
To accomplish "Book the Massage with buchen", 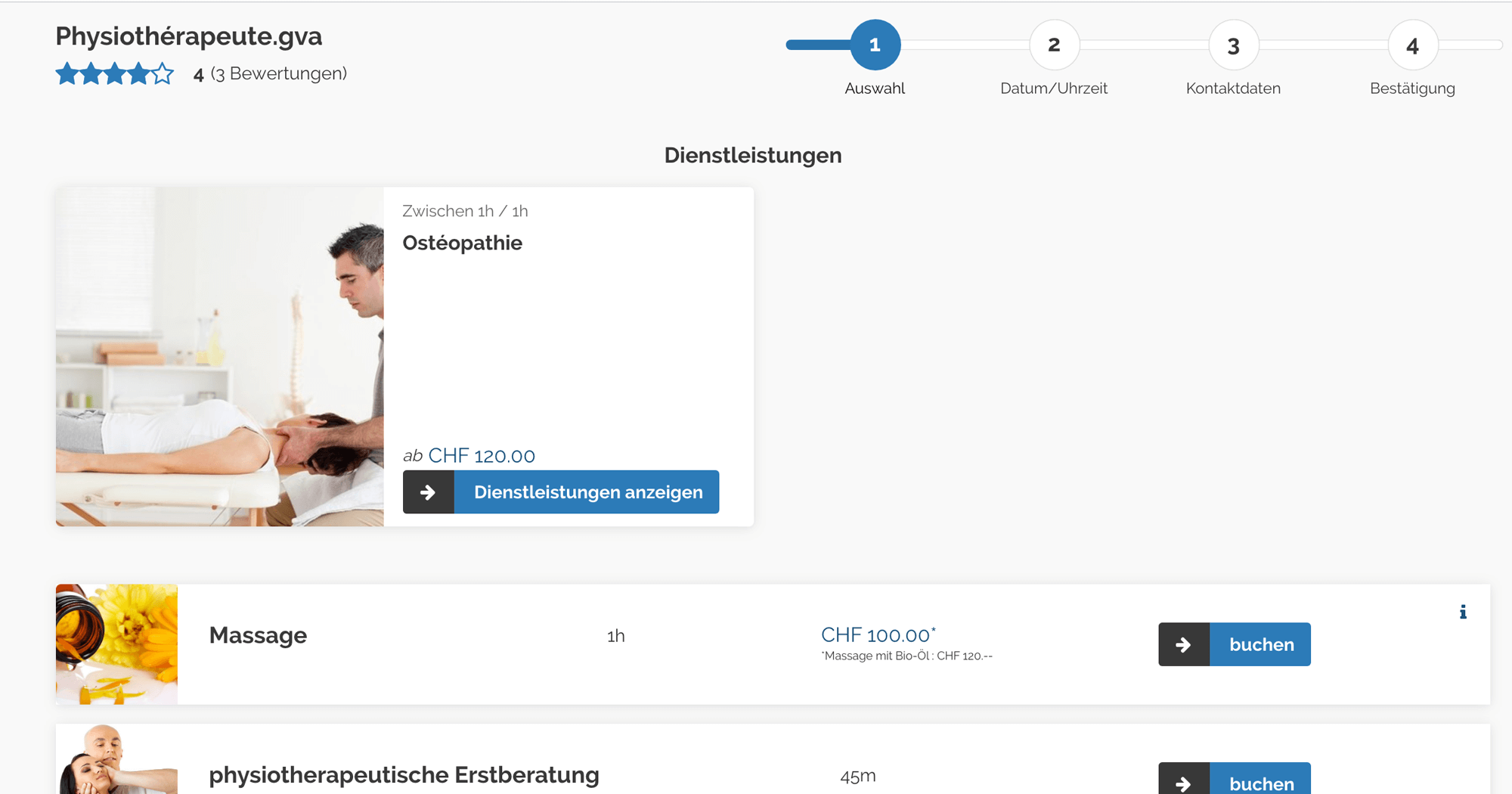I will 1260,644.
